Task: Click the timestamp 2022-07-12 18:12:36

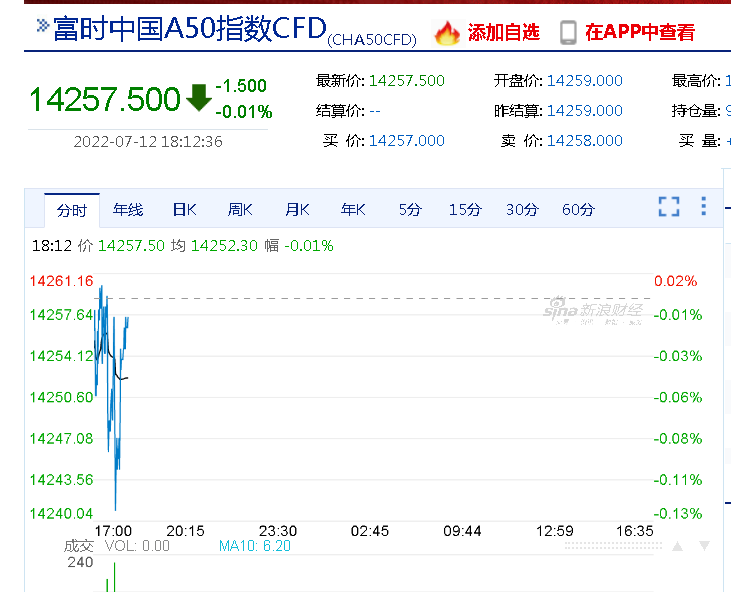Action: (x=148, y=142)
